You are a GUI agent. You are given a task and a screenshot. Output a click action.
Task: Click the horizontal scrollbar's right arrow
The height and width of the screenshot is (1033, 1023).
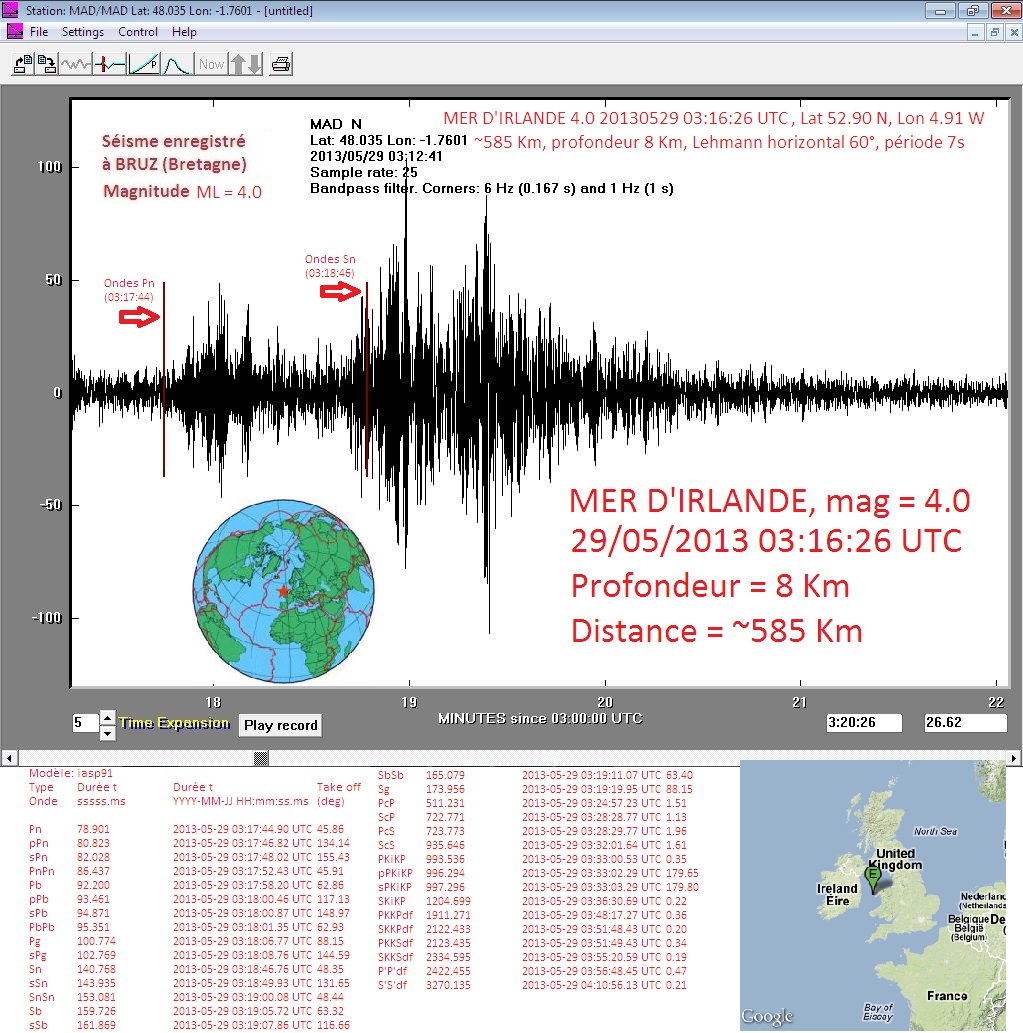[x=1014, y=759]
